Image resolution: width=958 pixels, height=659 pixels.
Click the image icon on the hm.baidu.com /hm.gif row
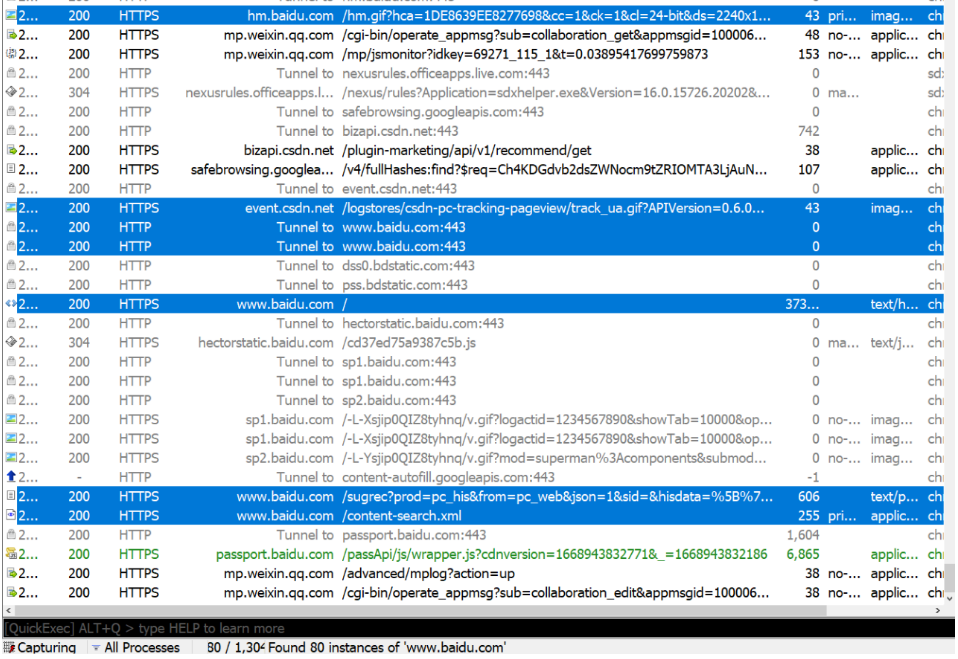pos(11,15)
